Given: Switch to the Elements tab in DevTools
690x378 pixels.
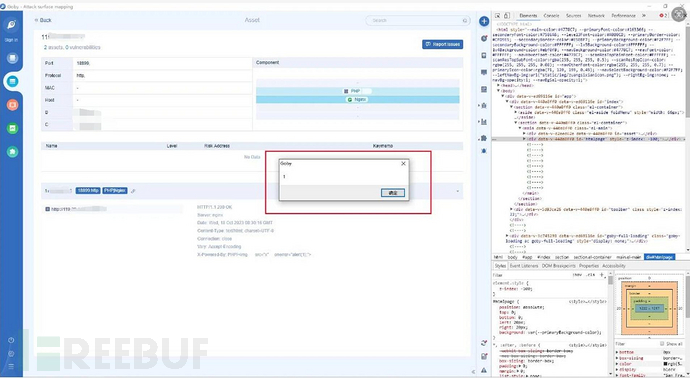Looking at the screenshot, I should pos(528,15).
